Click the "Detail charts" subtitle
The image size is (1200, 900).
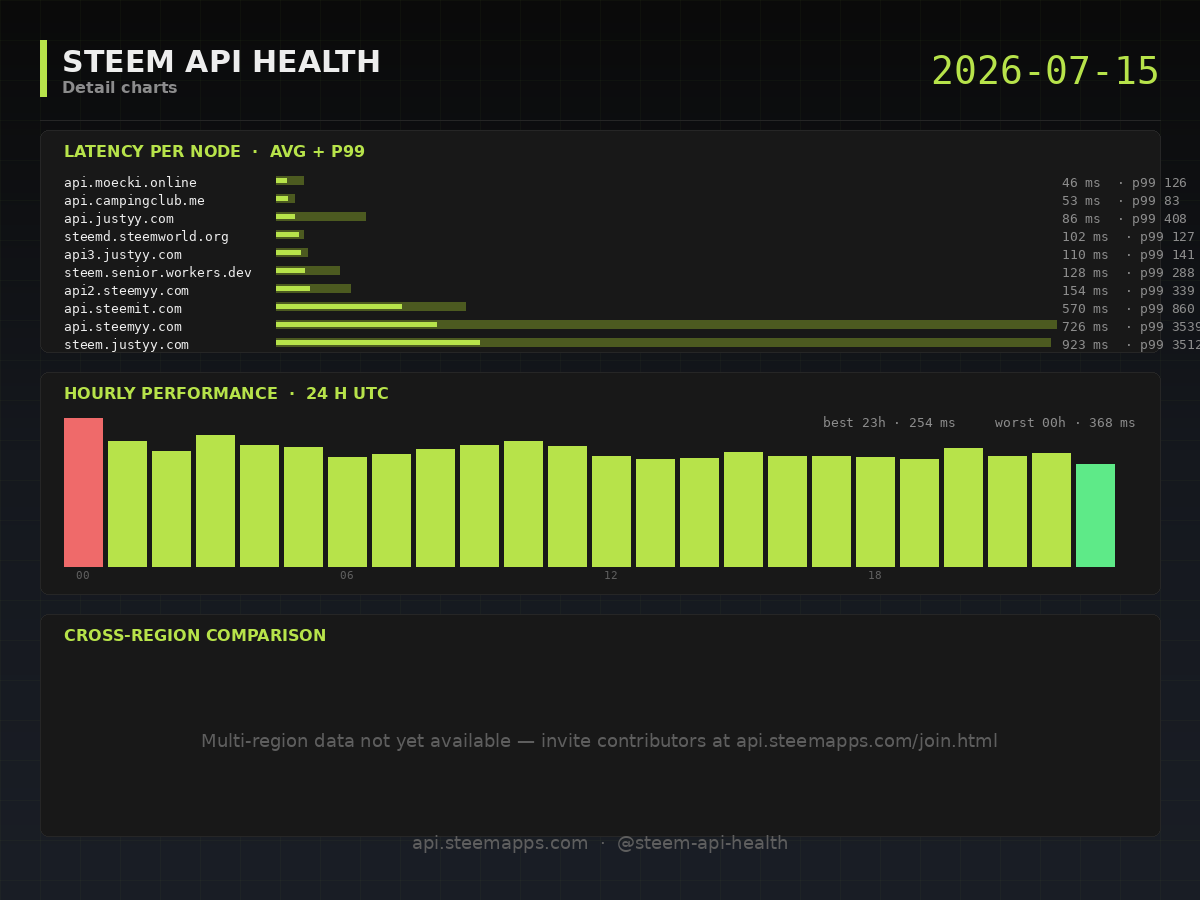pyautogui.click(x=120, y=88)
